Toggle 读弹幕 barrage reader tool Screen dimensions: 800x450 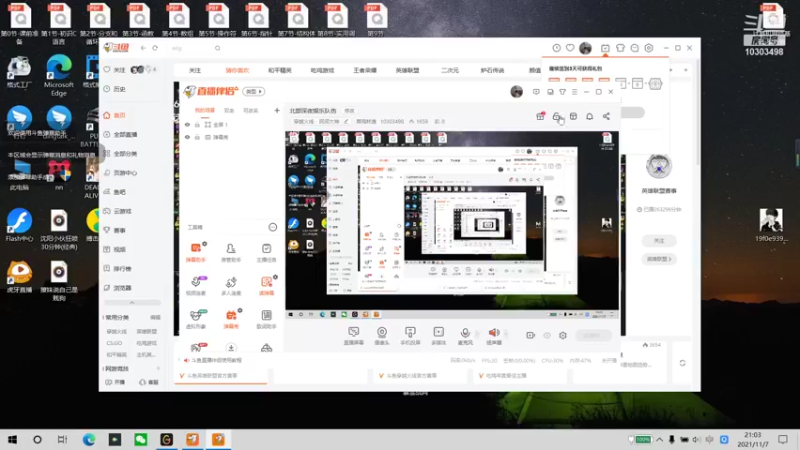coord(266,285)
